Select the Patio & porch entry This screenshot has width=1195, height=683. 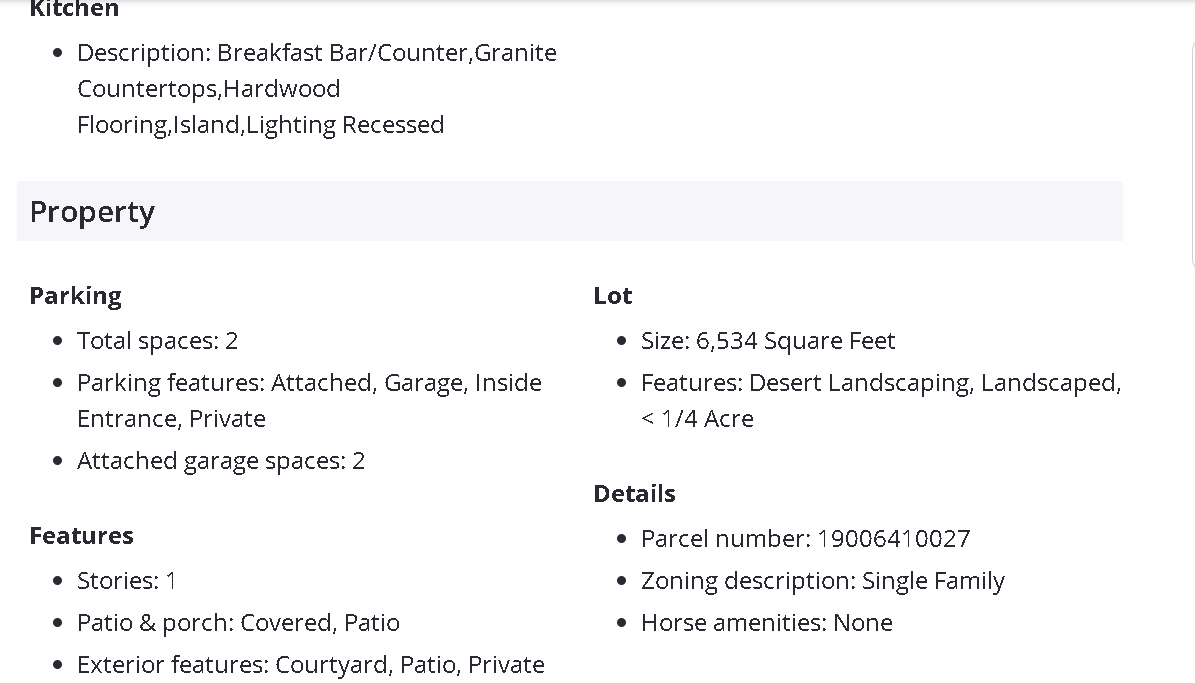[238, 623]
